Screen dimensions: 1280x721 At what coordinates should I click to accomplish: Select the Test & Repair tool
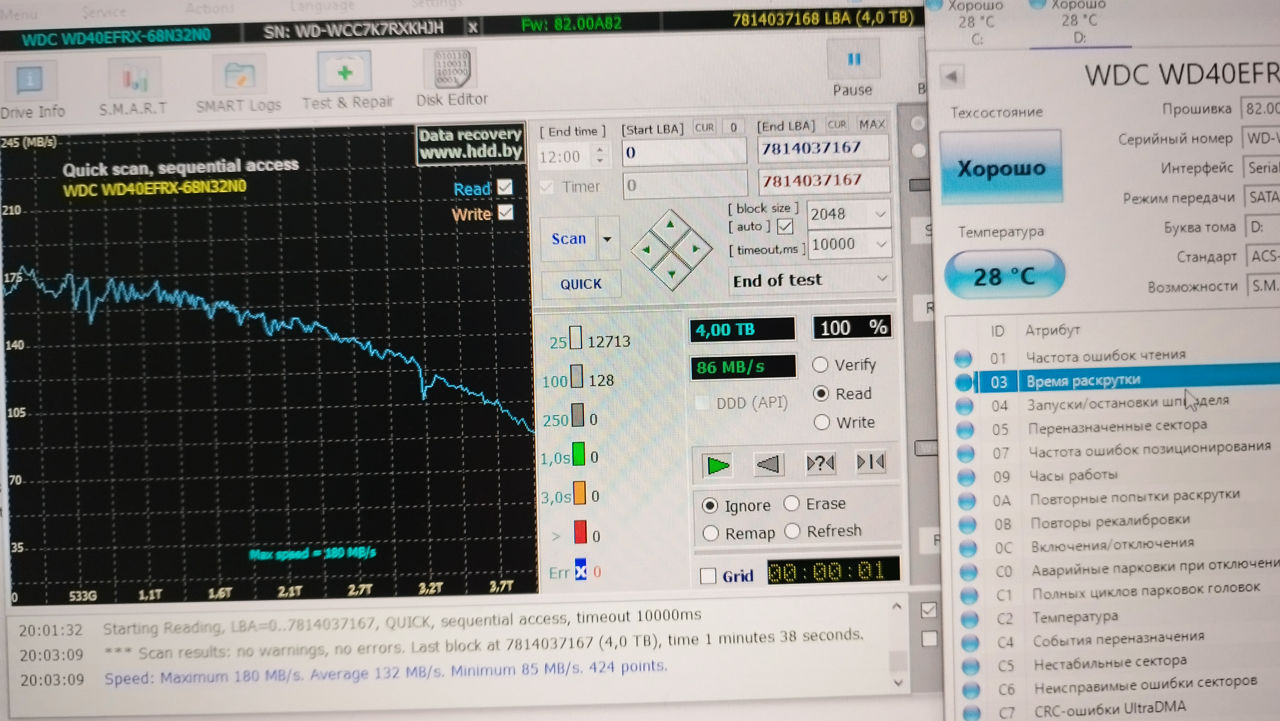tap(346, 82)
